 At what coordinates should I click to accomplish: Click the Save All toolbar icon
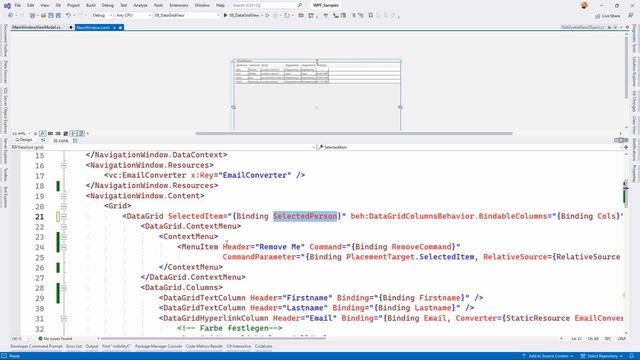click(x=58, y=15)
